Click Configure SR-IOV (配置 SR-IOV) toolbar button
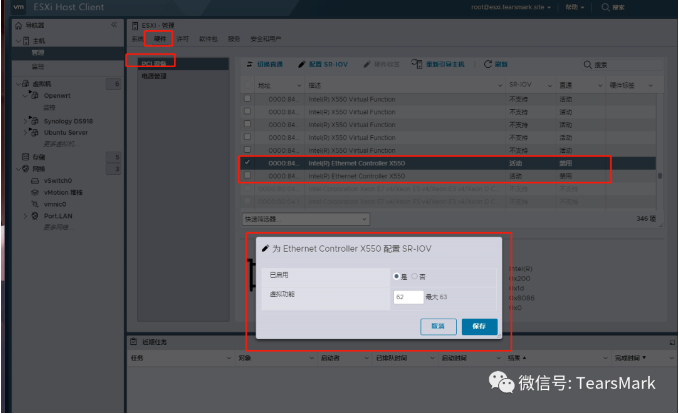The height and width of the screenshot is (414, 679). (323, 64)
